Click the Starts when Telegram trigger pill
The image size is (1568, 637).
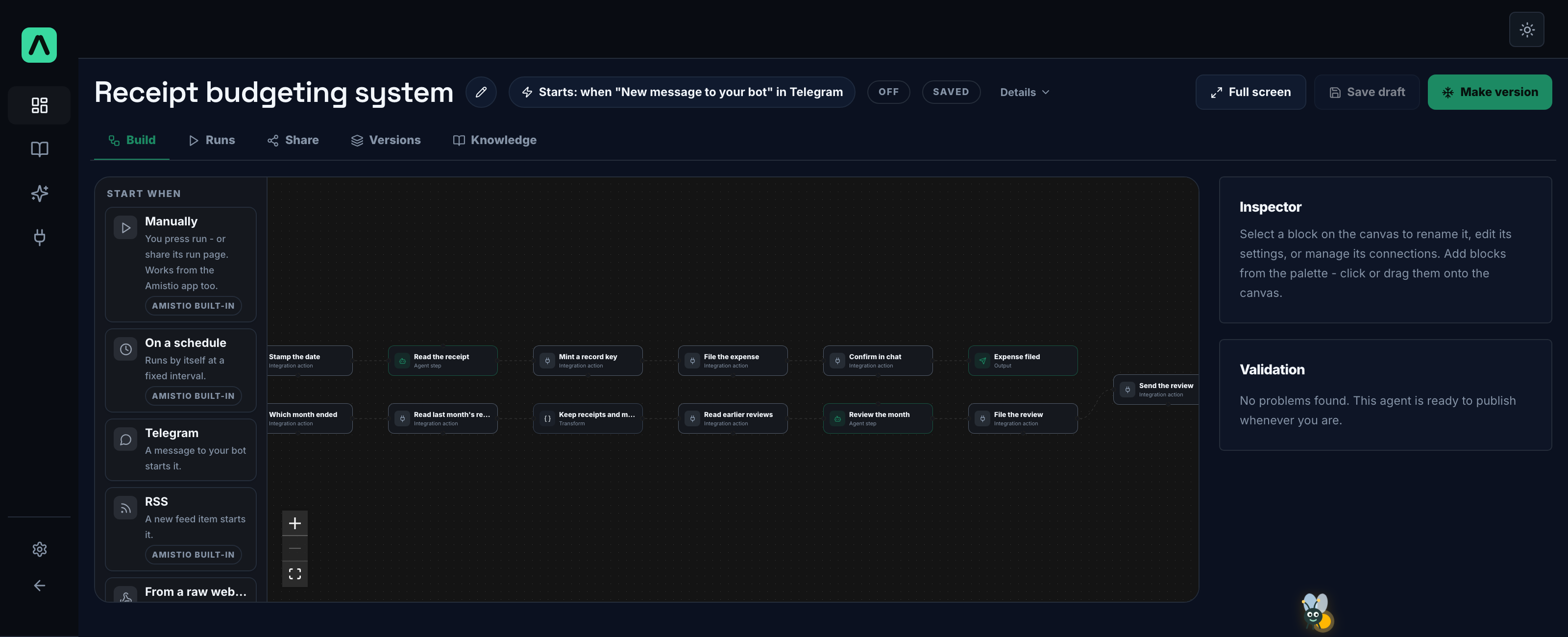tap(682, 92)
